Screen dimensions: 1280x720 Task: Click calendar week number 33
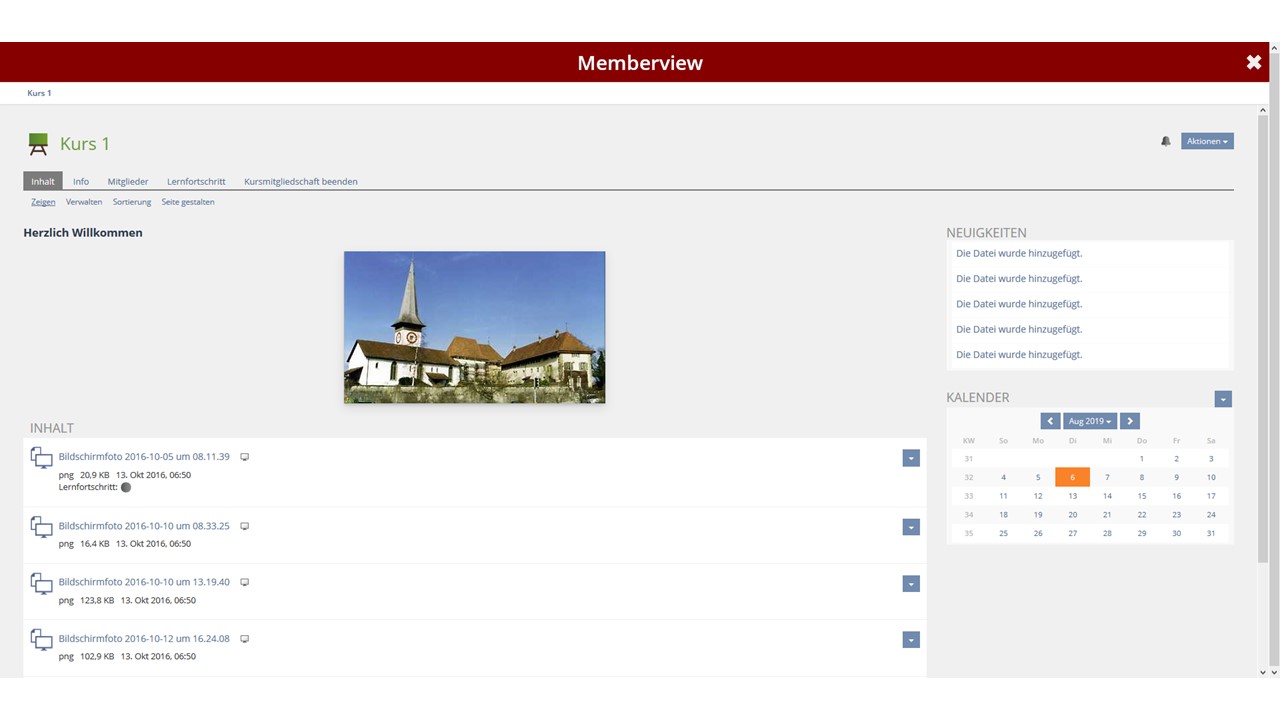pos(968,496)
